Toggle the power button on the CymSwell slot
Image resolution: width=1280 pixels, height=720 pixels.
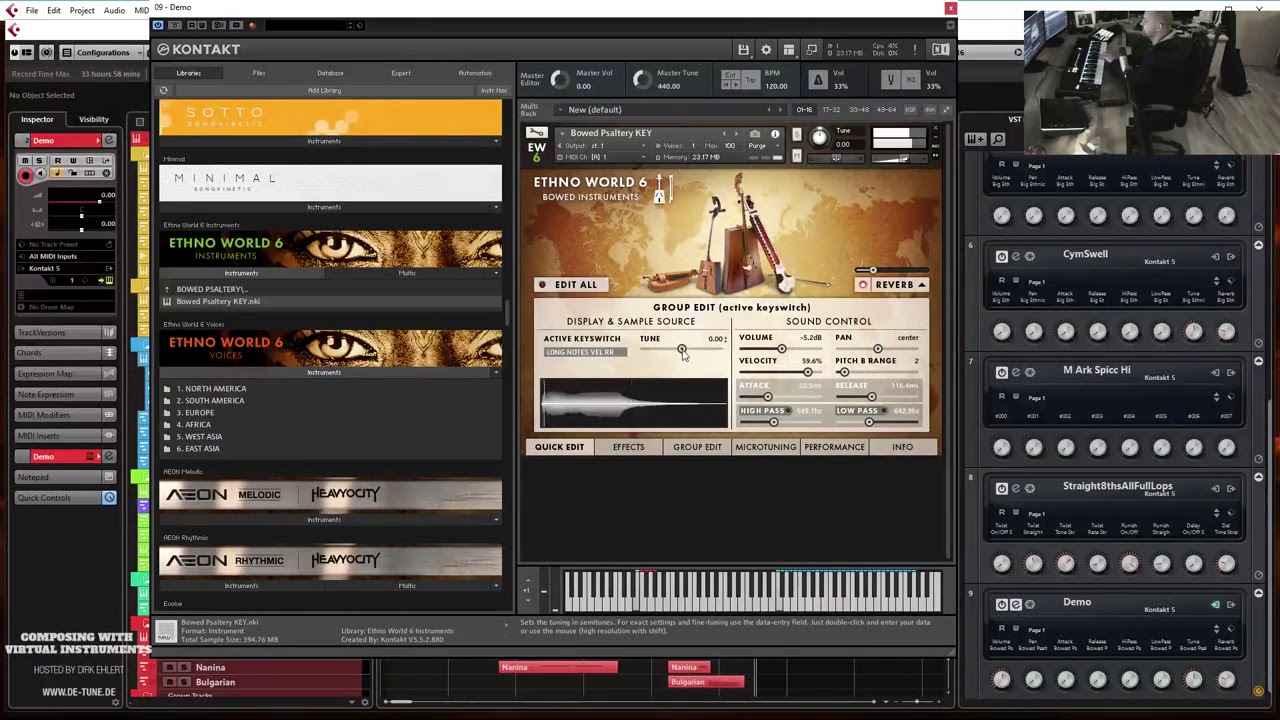[x=1001, y=256]
